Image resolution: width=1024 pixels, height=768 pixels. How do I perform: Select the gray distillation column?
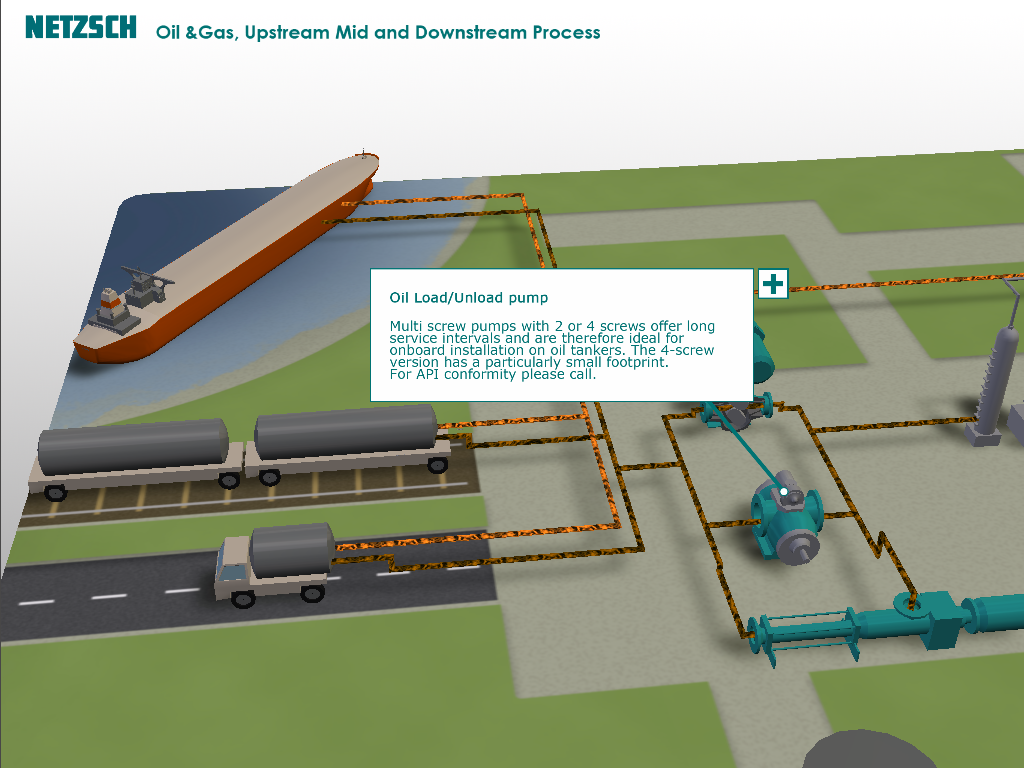pos(991,385)
